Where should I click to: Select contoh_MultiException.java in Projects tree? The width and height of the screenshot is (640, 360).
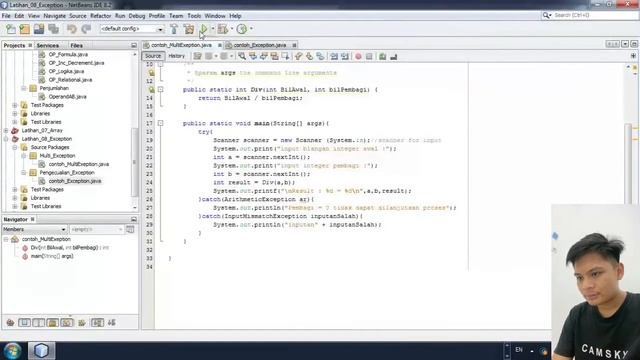[78, 164]
